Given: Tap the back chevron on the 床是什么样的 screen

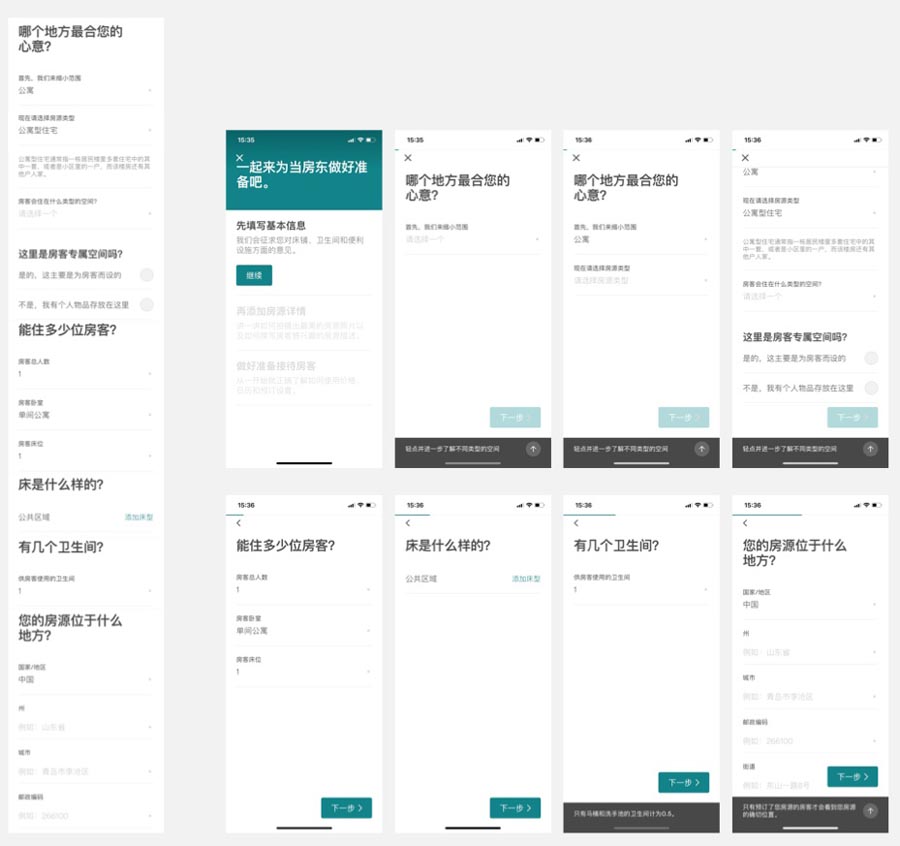Looking at the screenshot, I should (409, 522).
